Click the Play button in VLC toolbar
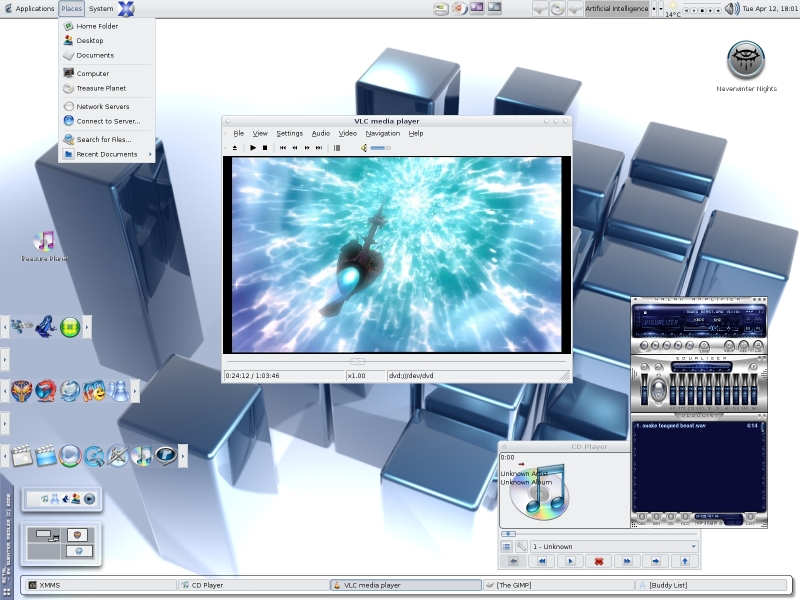Image resolution: width=800 pixels, height=600 pixels. pos(253,148)
